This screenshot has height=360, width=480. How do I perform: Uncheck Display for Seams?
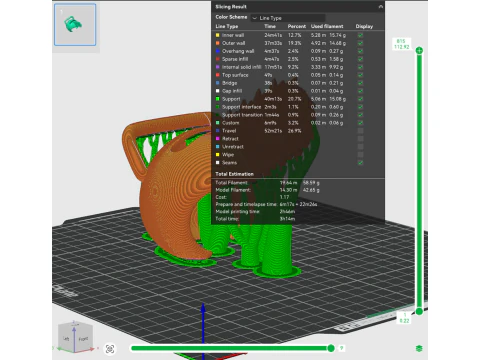click(360, 163)
